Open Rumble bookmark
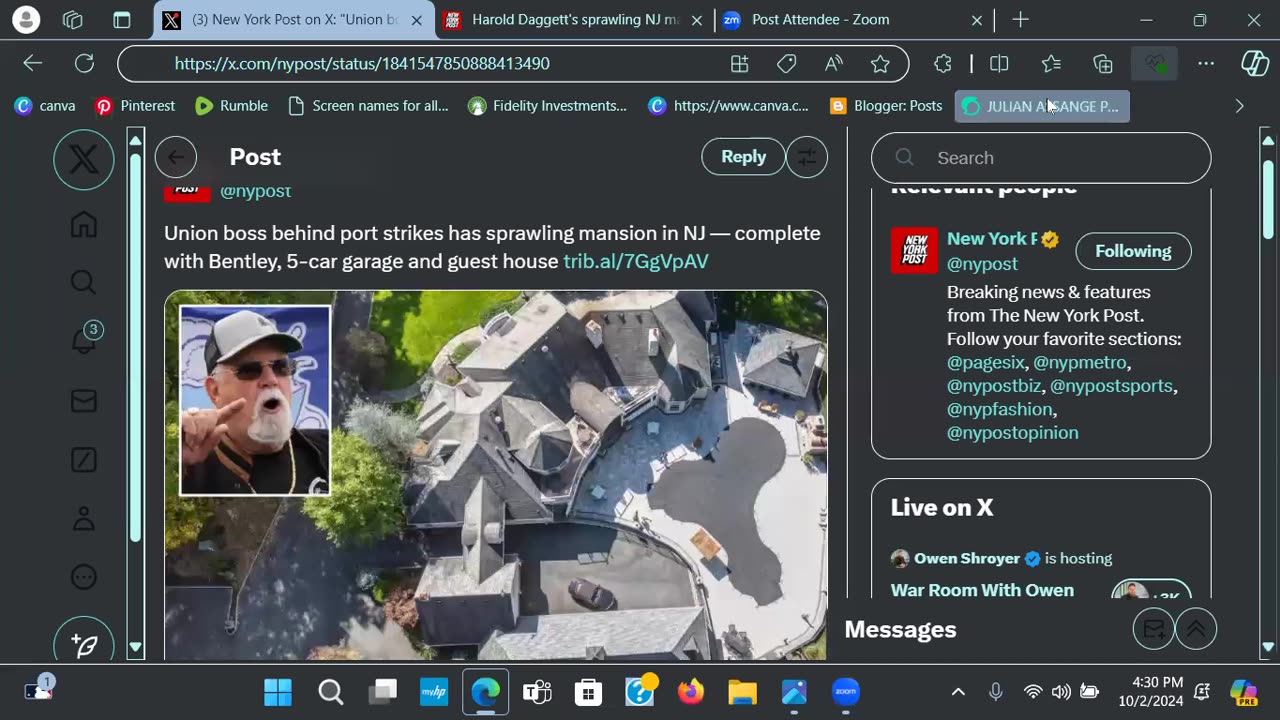Viewport: 1280px width, 720px height. pos(232,106)
